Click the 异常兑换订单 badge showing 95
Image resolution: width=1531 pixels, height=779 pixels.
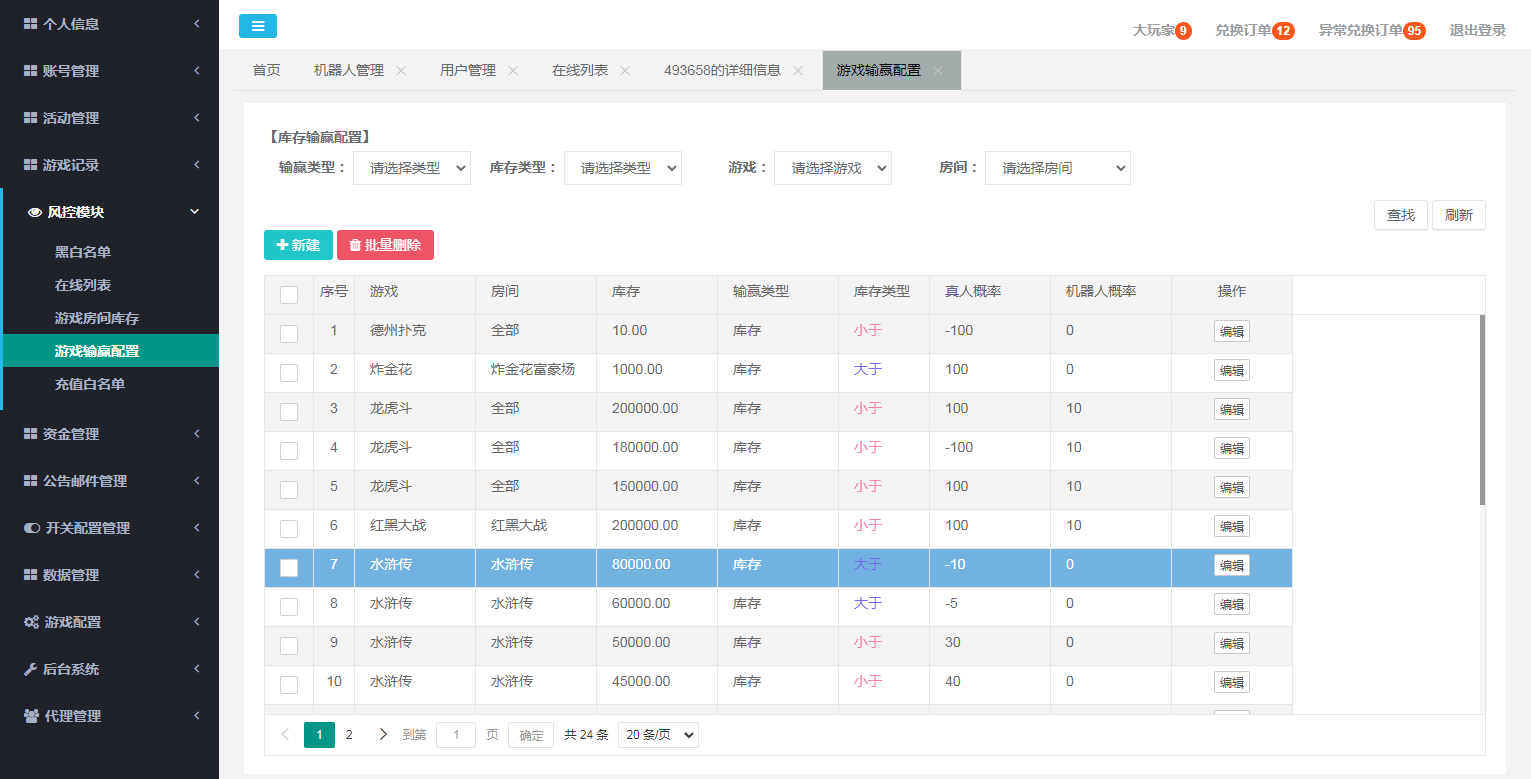pyautogui.click(x=1414, y=31)
